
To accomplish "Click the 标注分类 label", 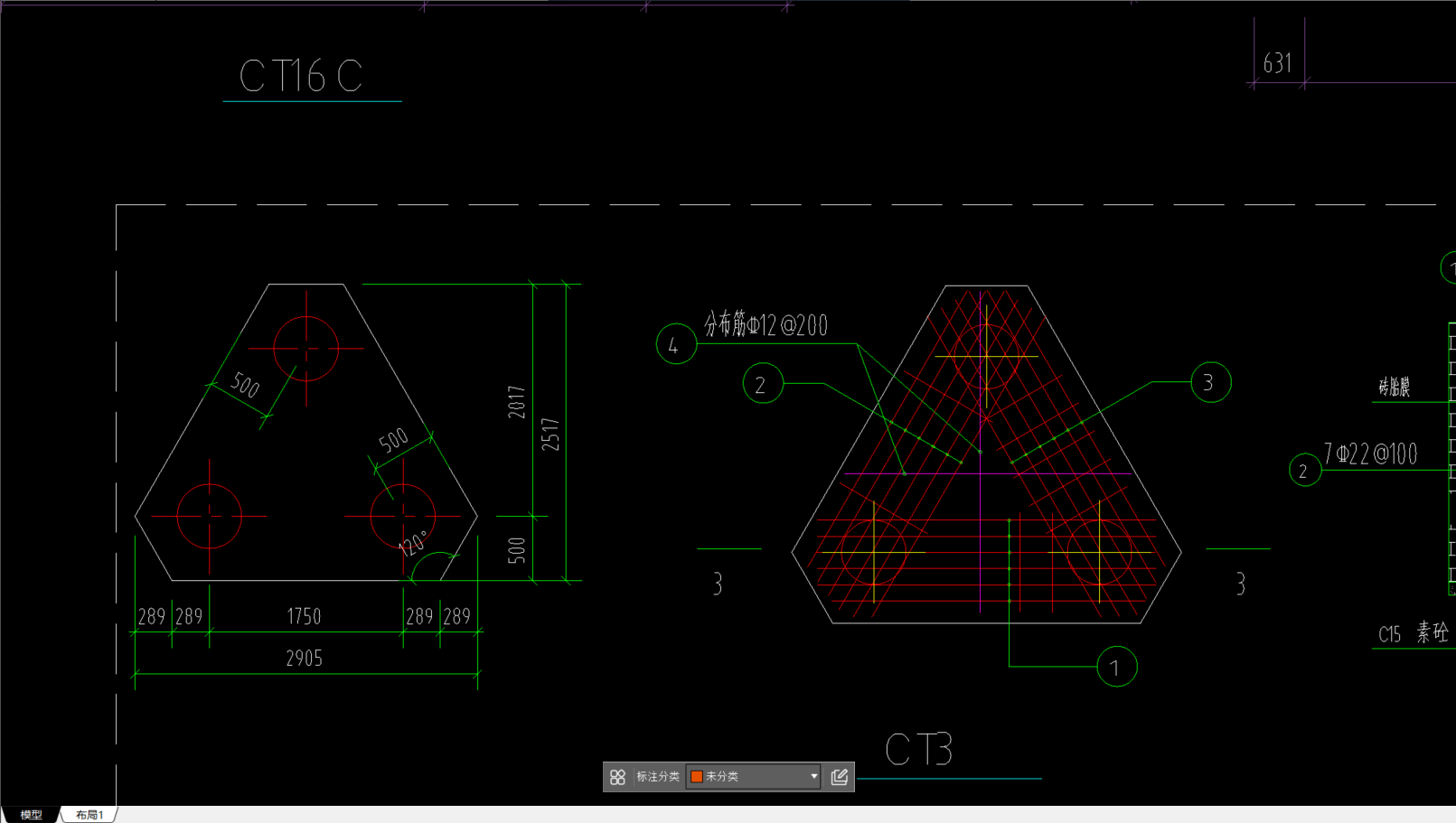I will point(657,777).
